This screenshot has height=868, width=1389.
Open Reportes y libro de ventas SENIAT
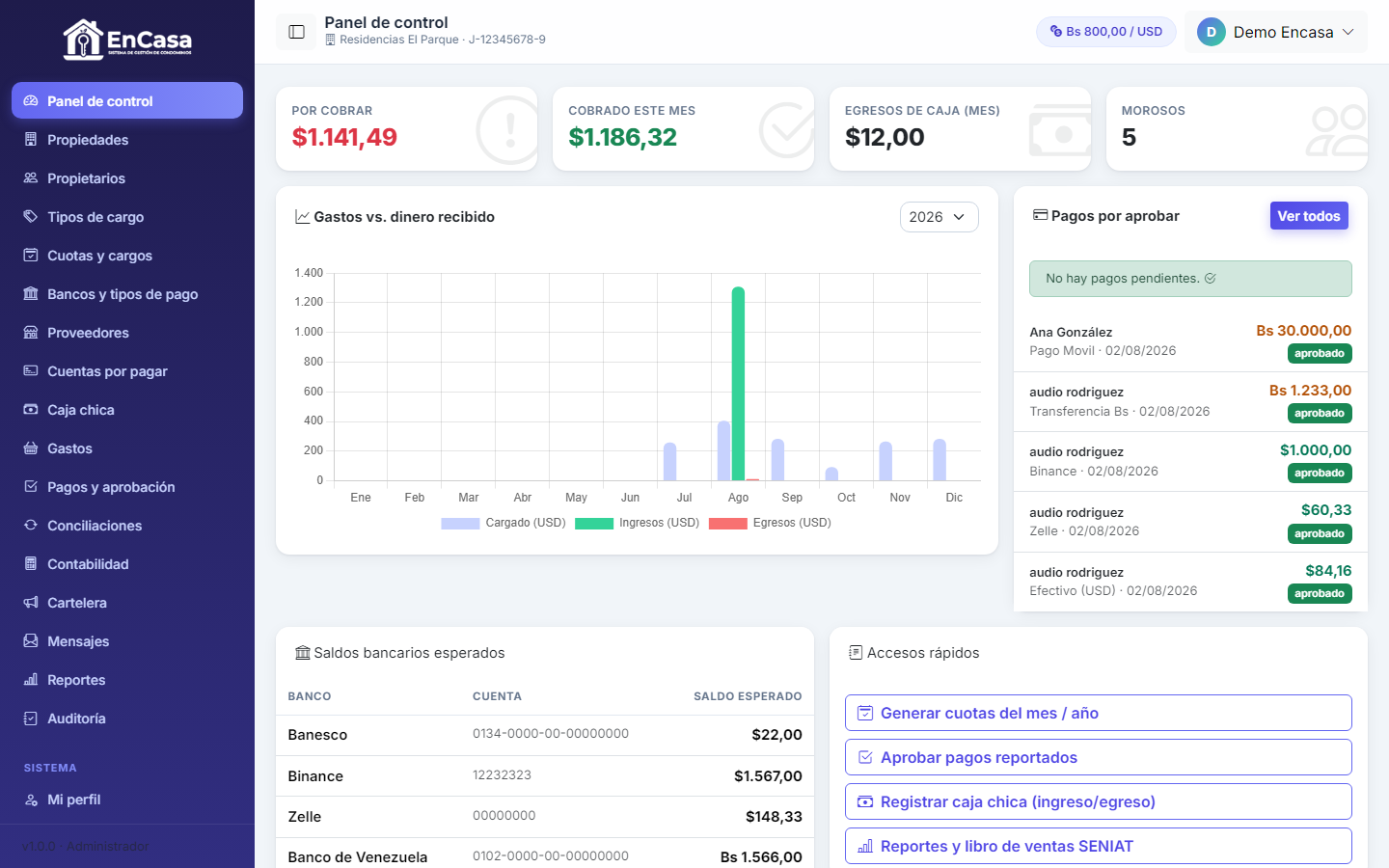1099,846
